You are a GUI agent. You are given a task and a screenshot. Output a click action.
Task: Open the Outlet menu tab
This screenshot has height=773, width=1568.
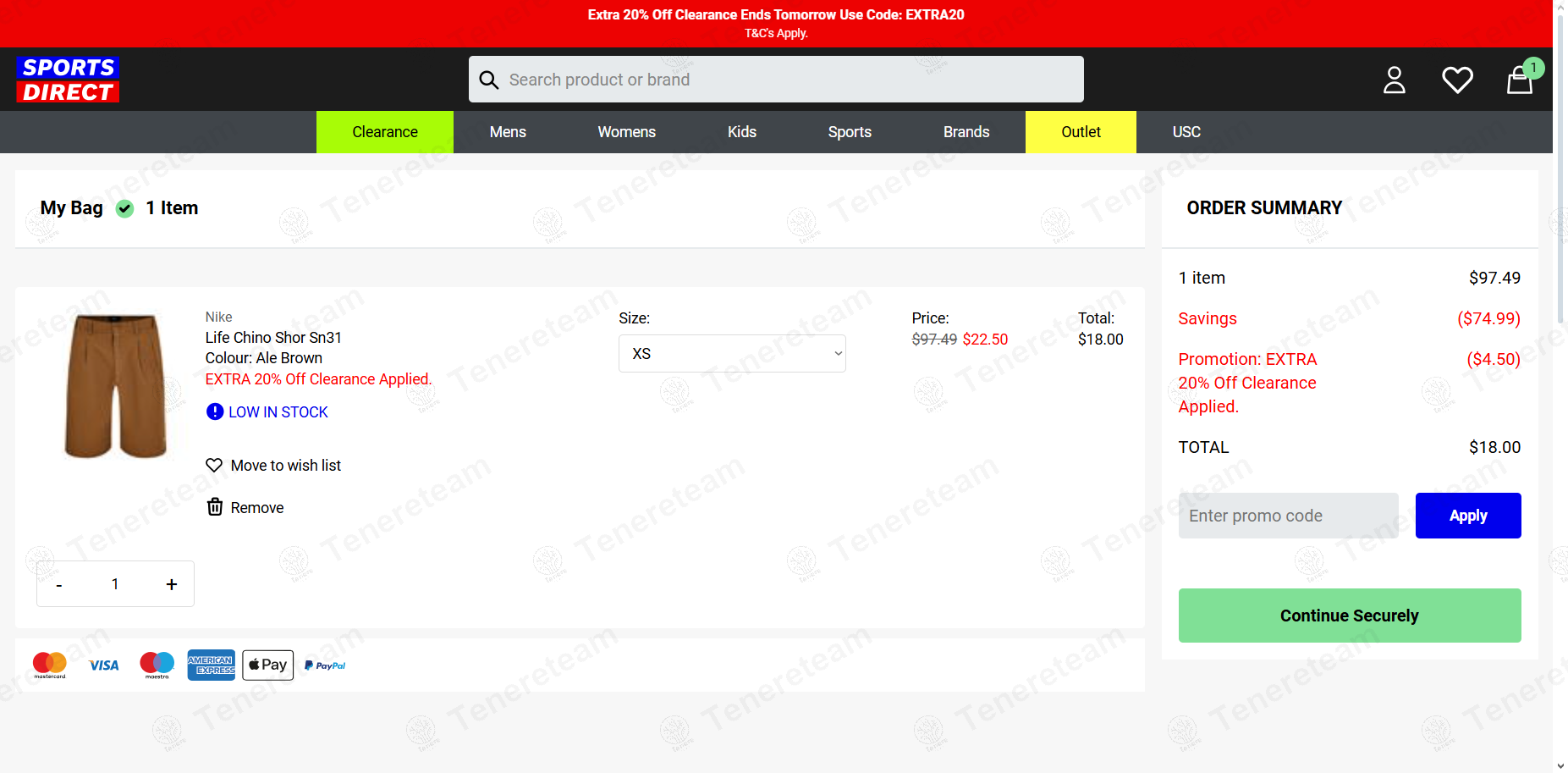tap(1081, 132)
